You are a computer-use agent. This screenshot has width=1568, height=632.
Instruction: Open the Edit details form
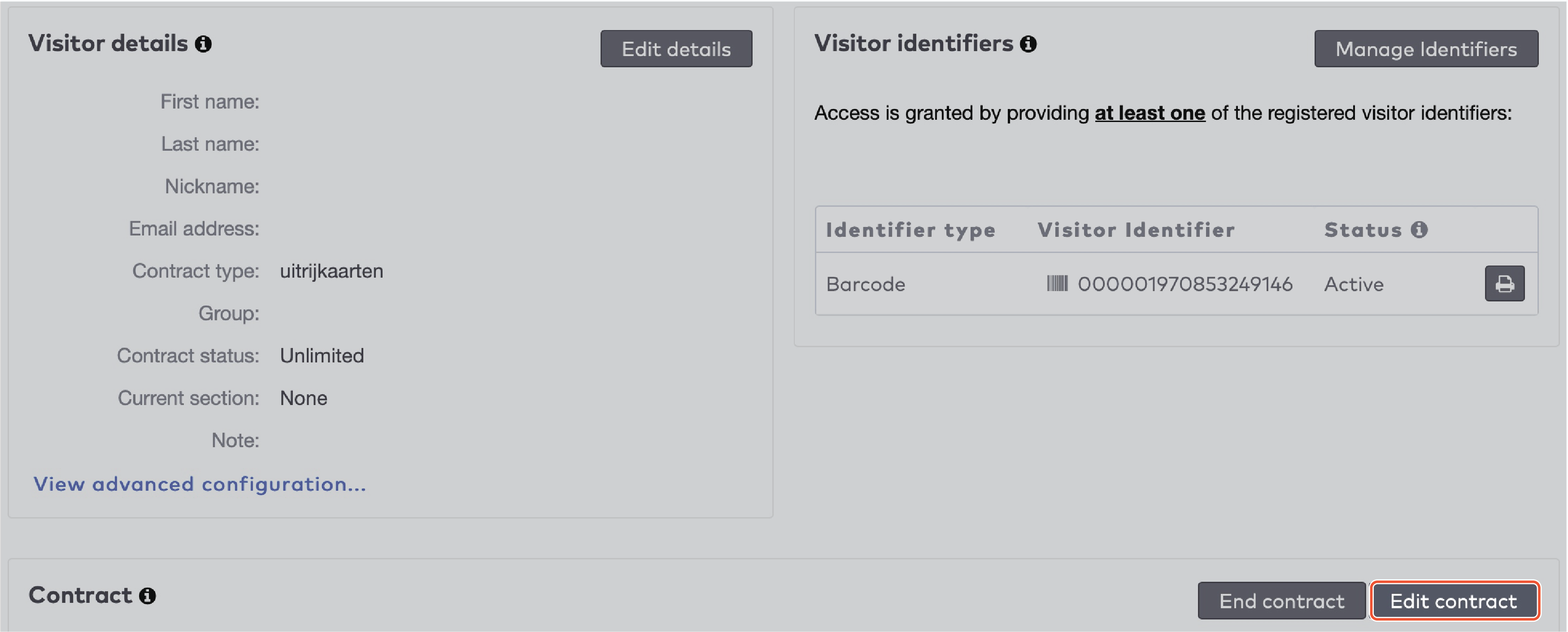[675, 49]
